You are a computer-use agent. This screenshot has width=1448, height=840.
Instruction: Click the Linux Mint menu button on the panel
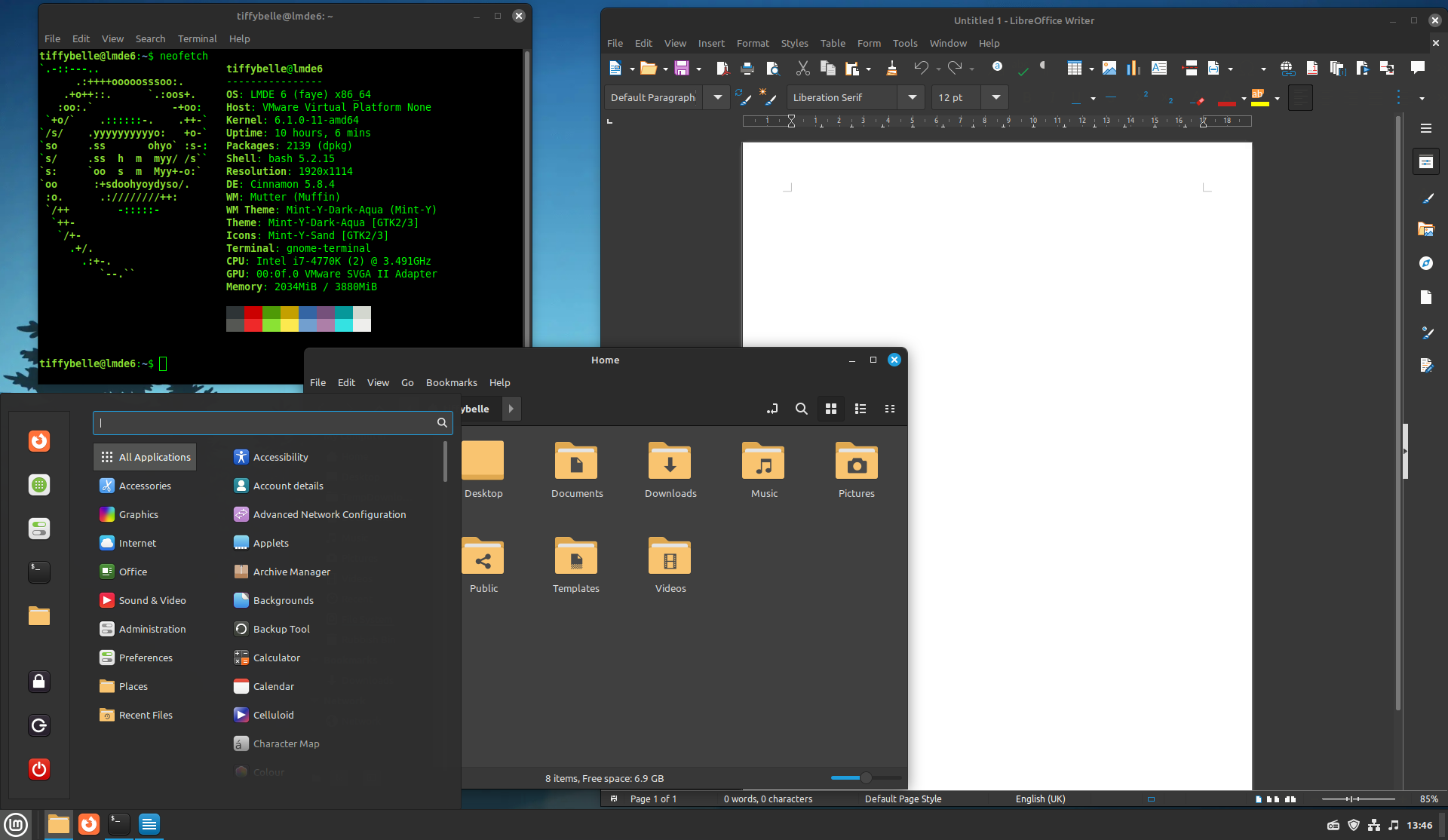(x=16, y=824)
